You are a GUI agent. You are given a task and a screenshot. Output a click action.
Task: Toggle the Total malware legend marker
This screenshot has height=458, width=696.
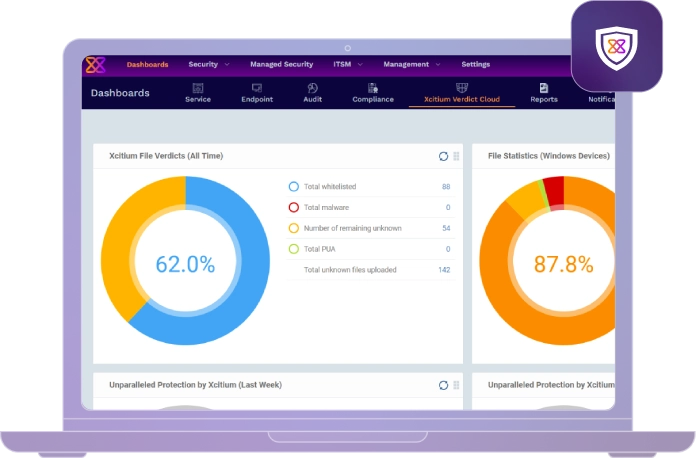click(293, 208)
